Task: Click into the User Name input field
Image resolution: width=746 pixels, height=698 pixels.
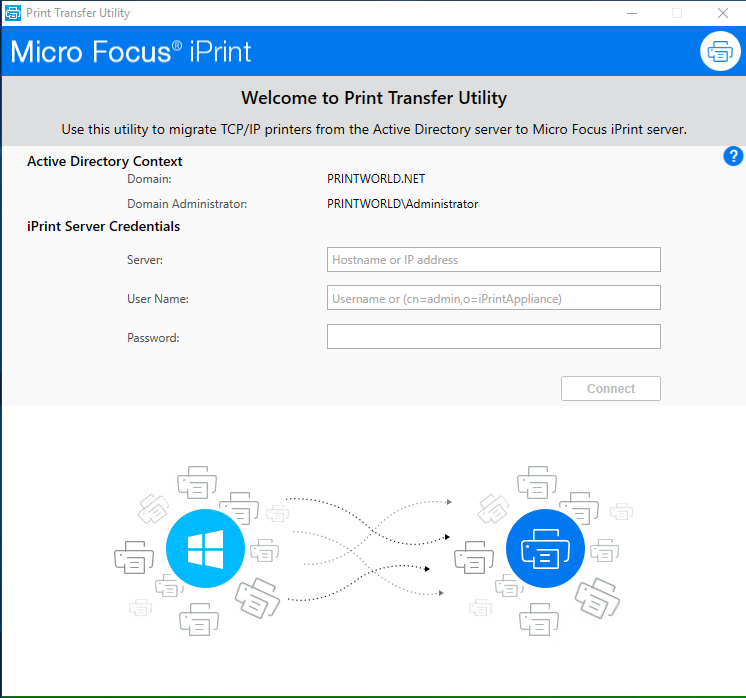Action: tap(493, 298)
